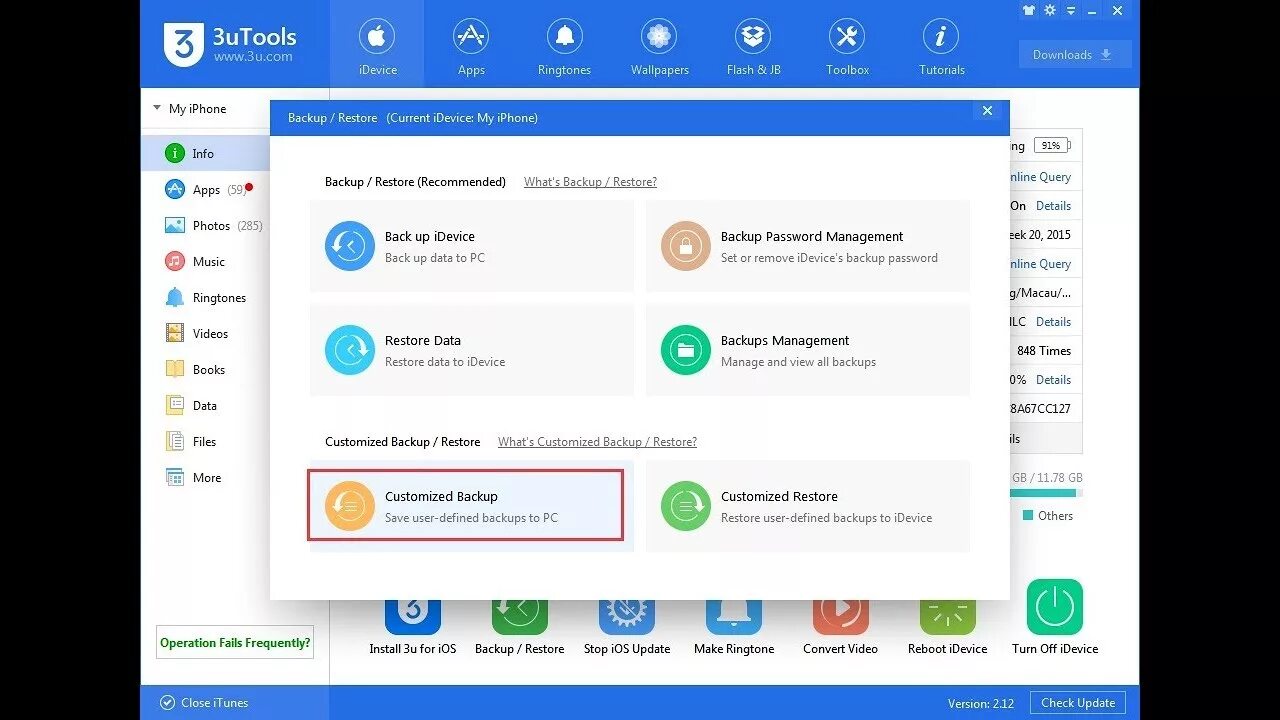Open the Tutorials tab
Viewport: 1280px width, 720px height.
tap(941, 46)
